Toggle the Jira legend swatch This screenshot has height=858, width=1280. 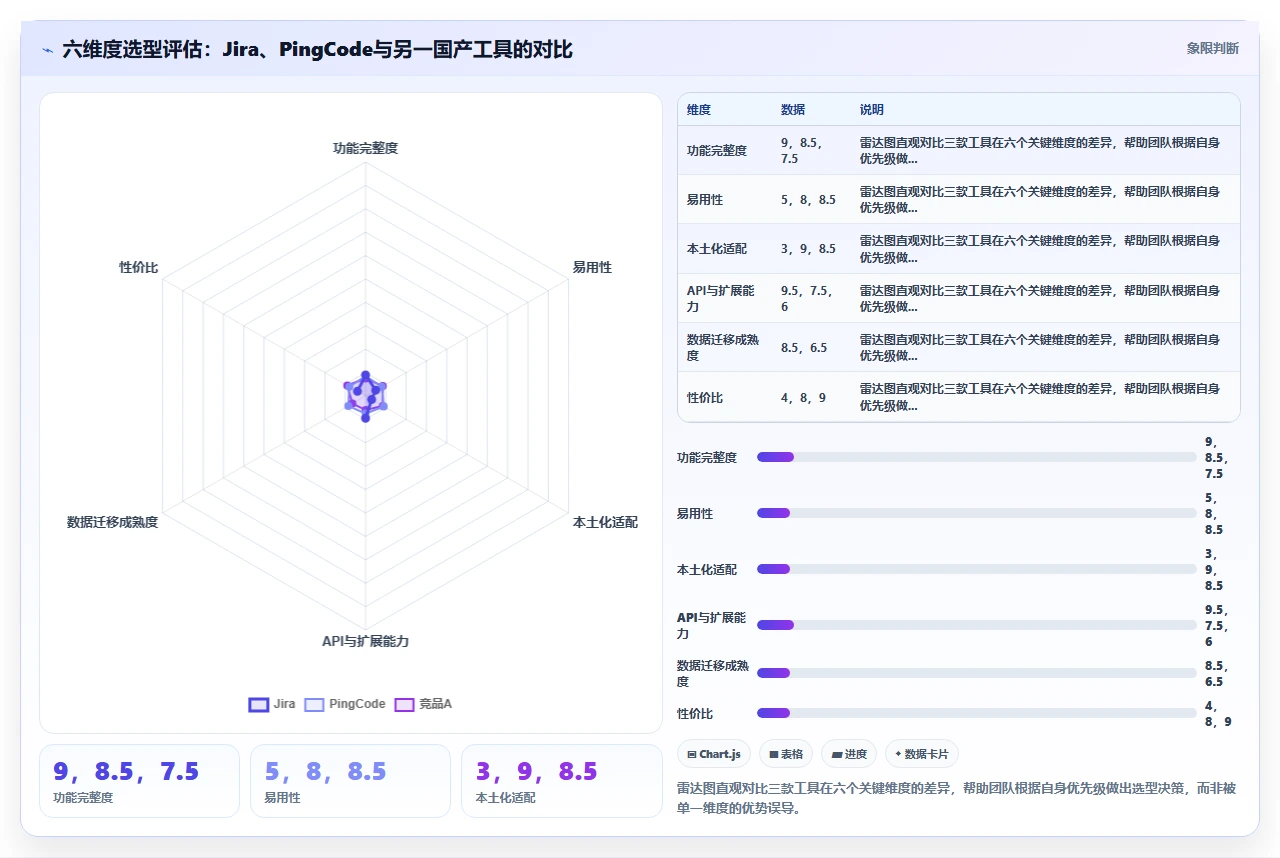pyautogui.click(x=259, y=704)
